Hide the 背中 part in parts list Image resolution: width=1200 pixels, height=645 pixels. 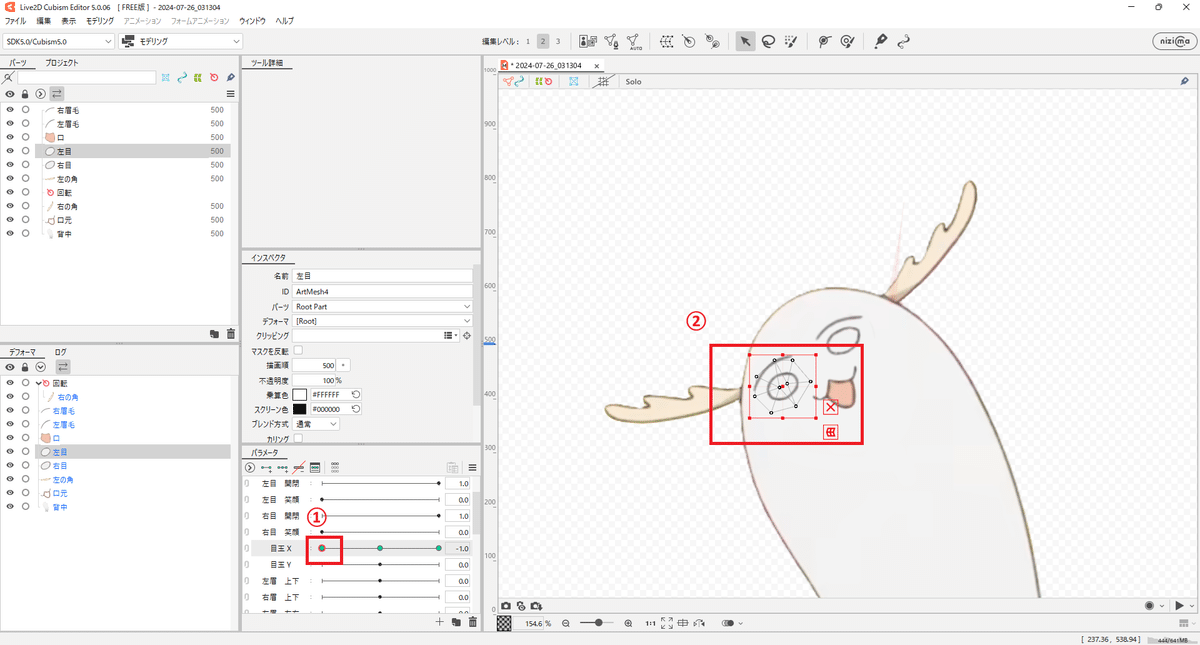click(10, 233)
